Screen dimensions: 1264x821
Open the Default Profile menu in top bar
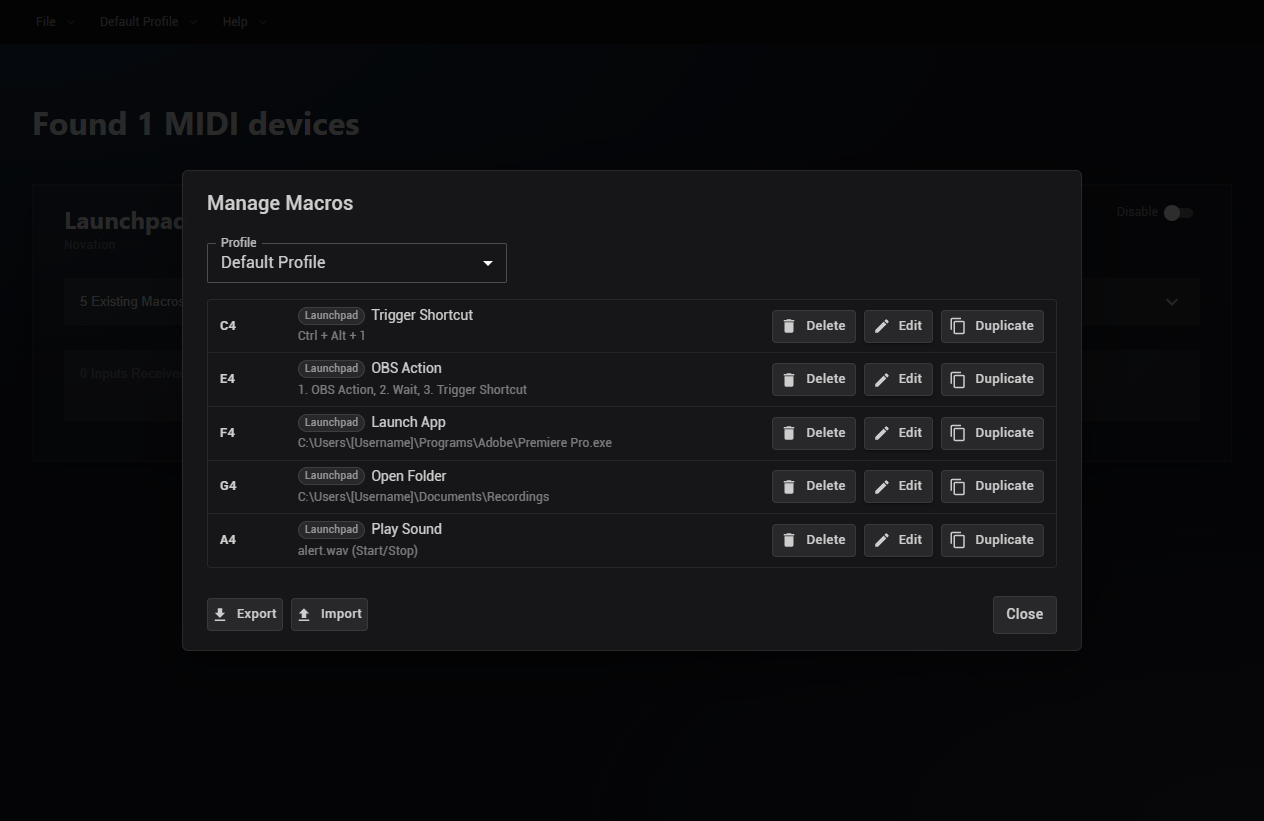click(x=148, y=22)
